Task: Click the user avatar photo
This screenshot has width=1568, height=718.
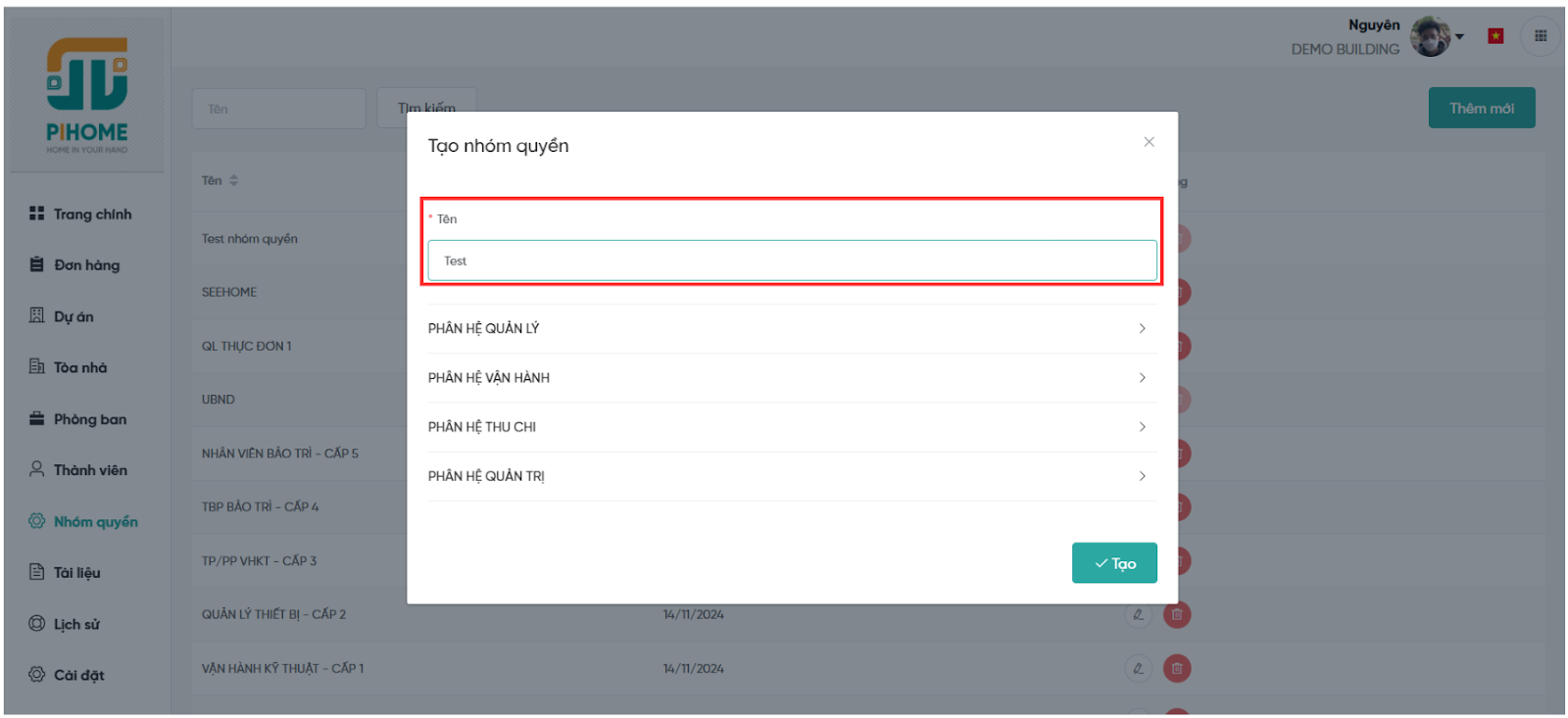Action: click(x=1430, y=36)
